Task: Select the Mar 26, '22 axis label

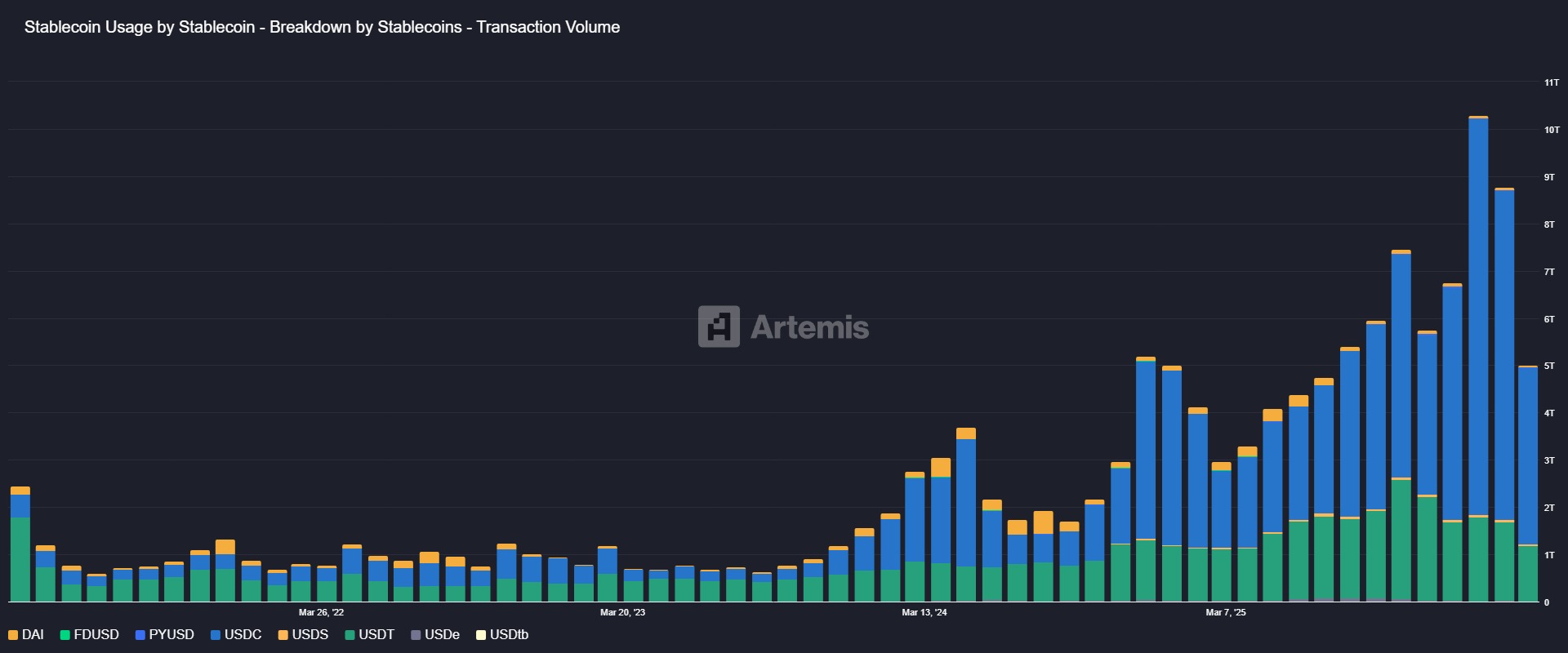Action: pos(321,612)
